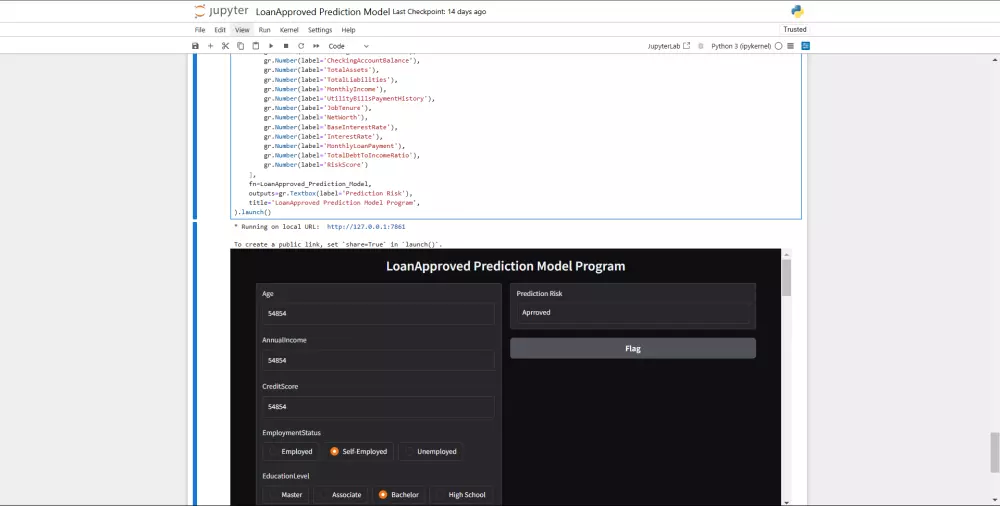Click the Jupyter logo
The width and height of the screenshot is (1000, 506).
(x=221, y=11)
